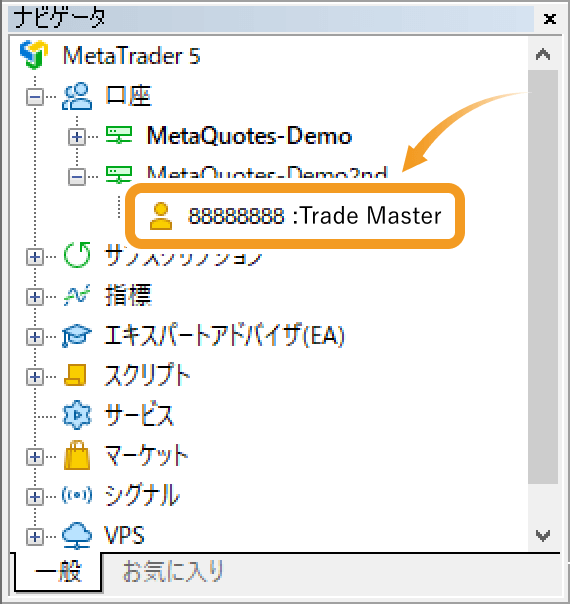Select the エキスパートアドバイザ(EA) item
Viewport: 570px width, 604px height.
point(224,336)
